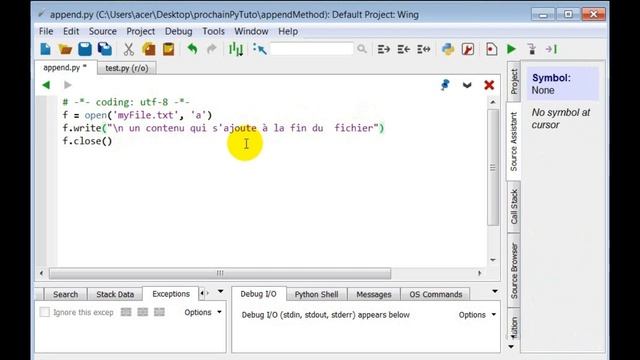Select the Debug I/O tab
This screenshot has width=640, height=360.
(258, 294)
